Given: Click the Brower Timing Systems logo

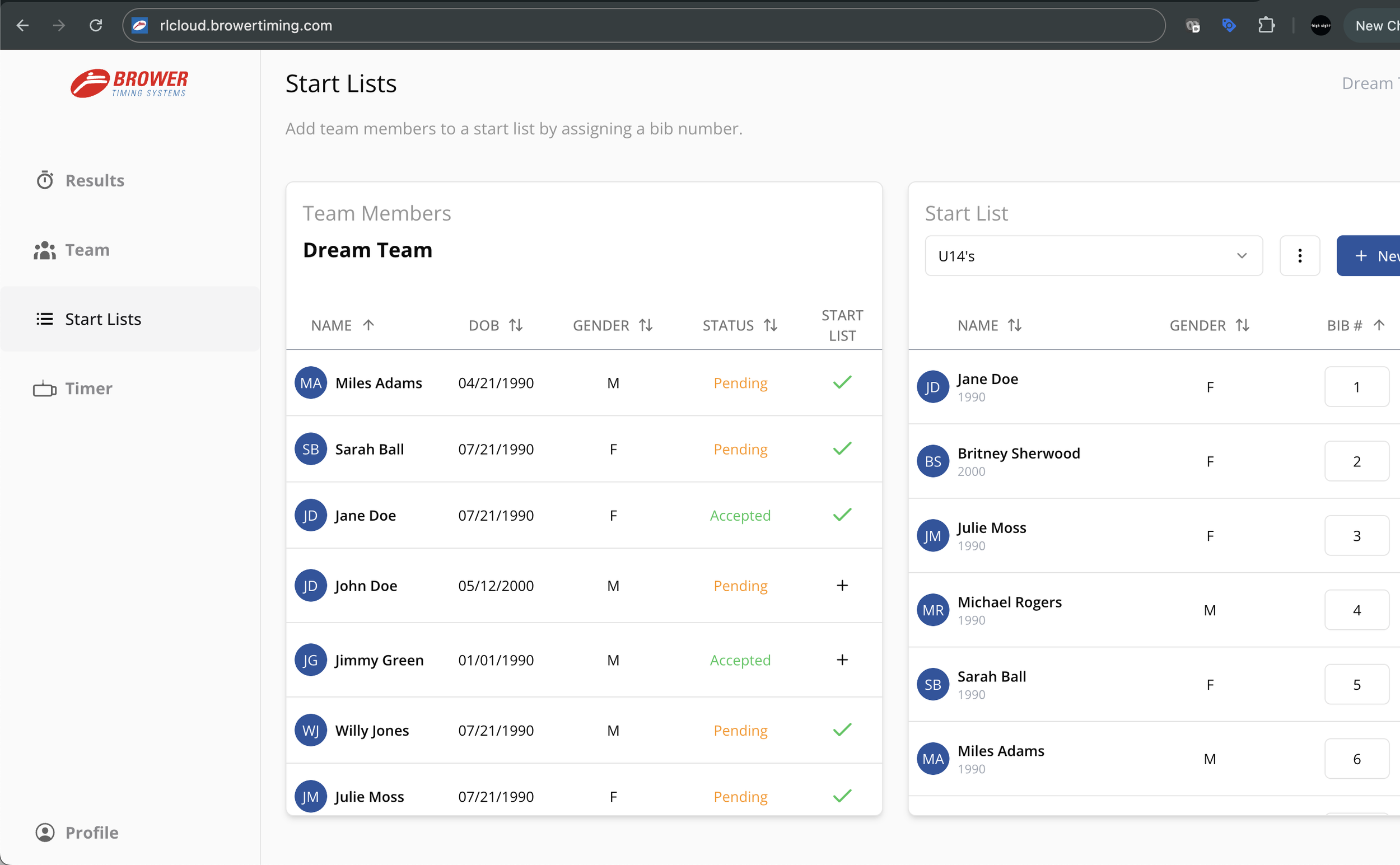Looking at the screenshot, I should click(x=129, y=83).
